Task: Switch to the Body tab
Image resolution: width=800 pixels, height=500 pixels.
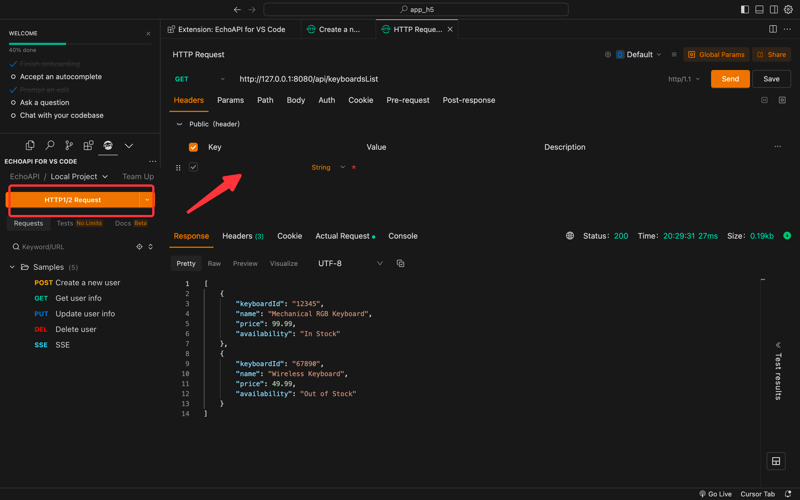Action: [295, 100]
